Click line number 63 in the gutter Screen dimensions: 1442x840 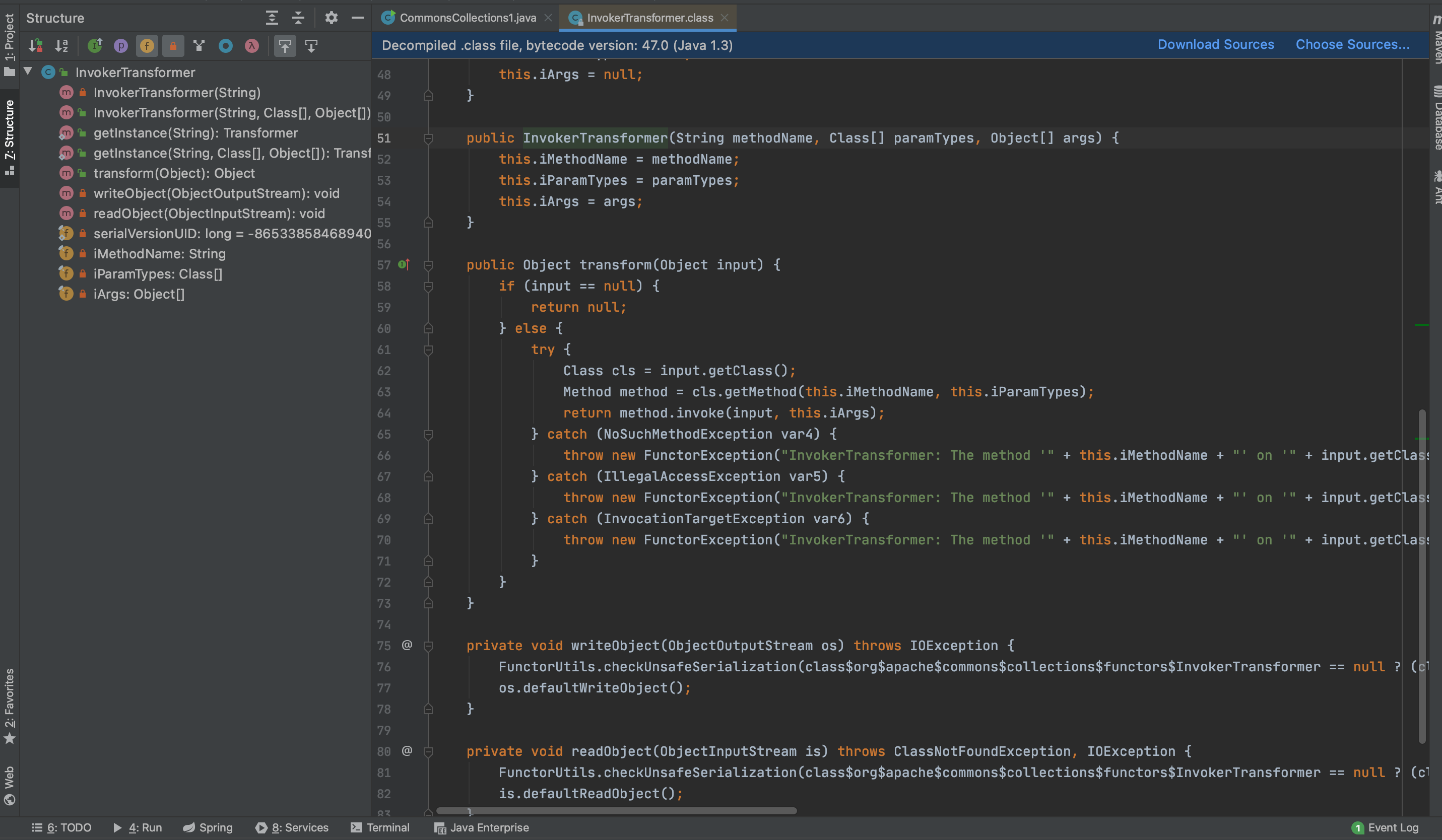pos(384,392)
